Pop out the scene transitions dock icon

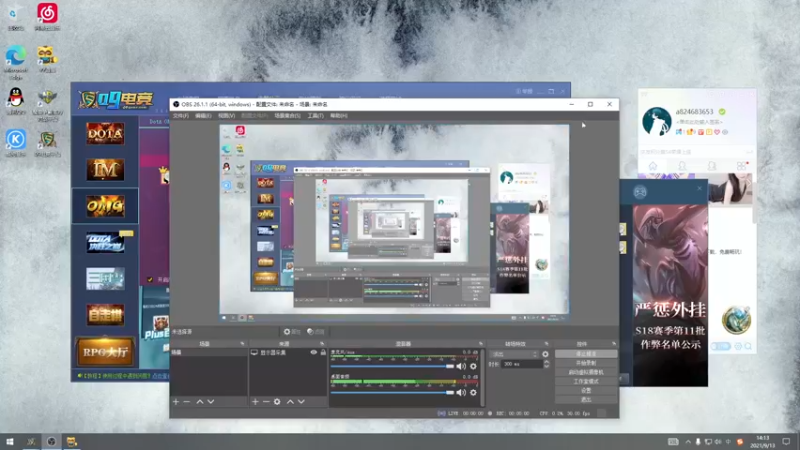click(546, 344)
